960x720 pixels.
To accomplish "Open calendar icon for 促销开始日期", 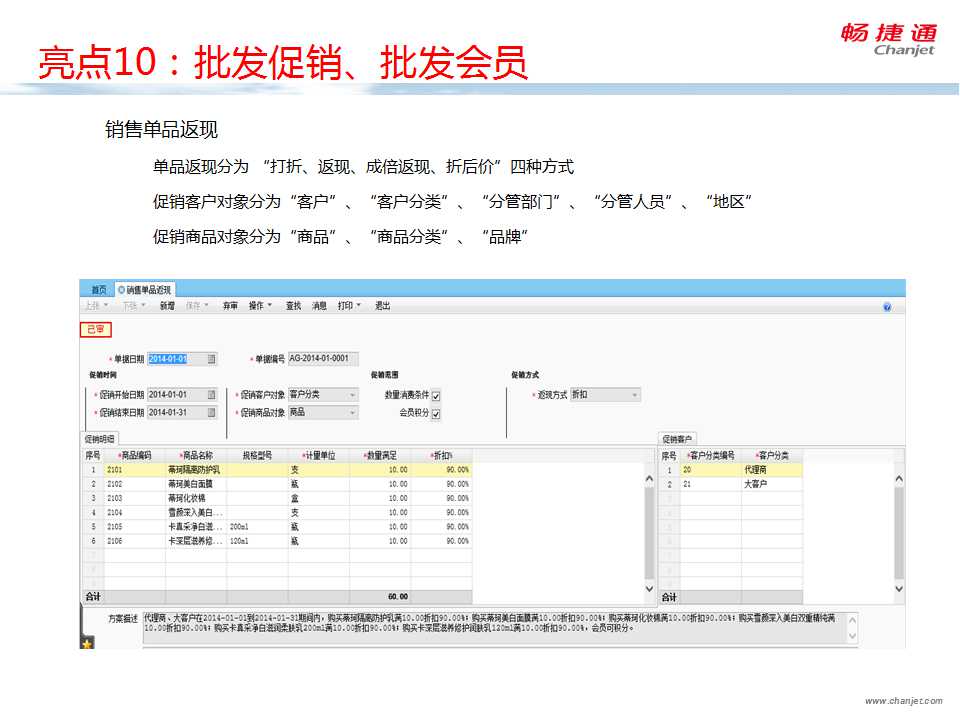I will pyautogui.click(x=211, y=395).
